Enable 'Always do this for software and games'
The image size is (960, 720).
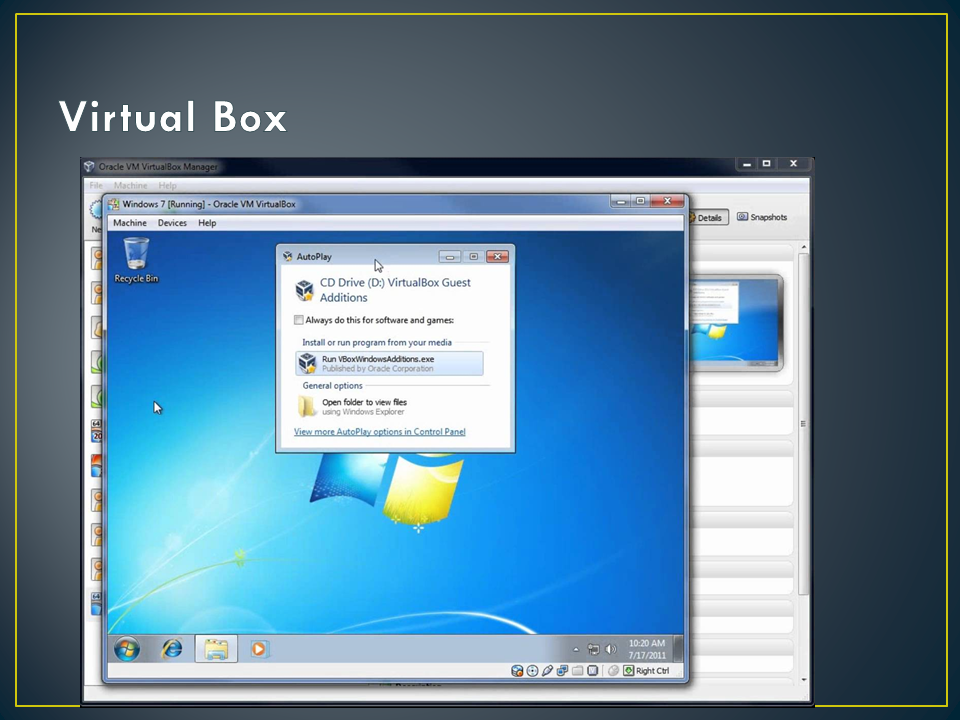pyautogui.click(x=298, y=320)
